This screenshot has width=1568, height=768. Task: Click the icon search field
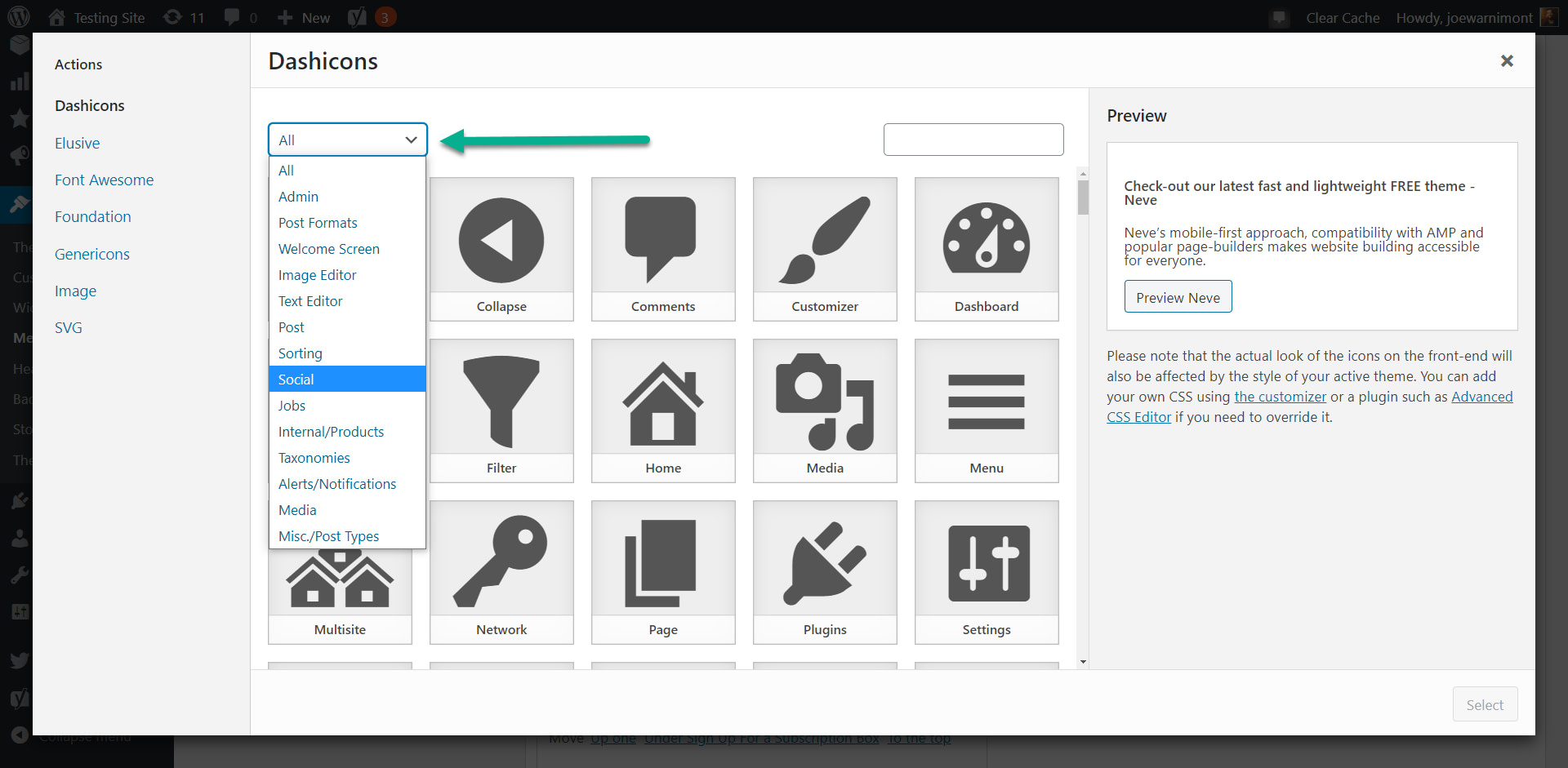click(x=973, y=140)
